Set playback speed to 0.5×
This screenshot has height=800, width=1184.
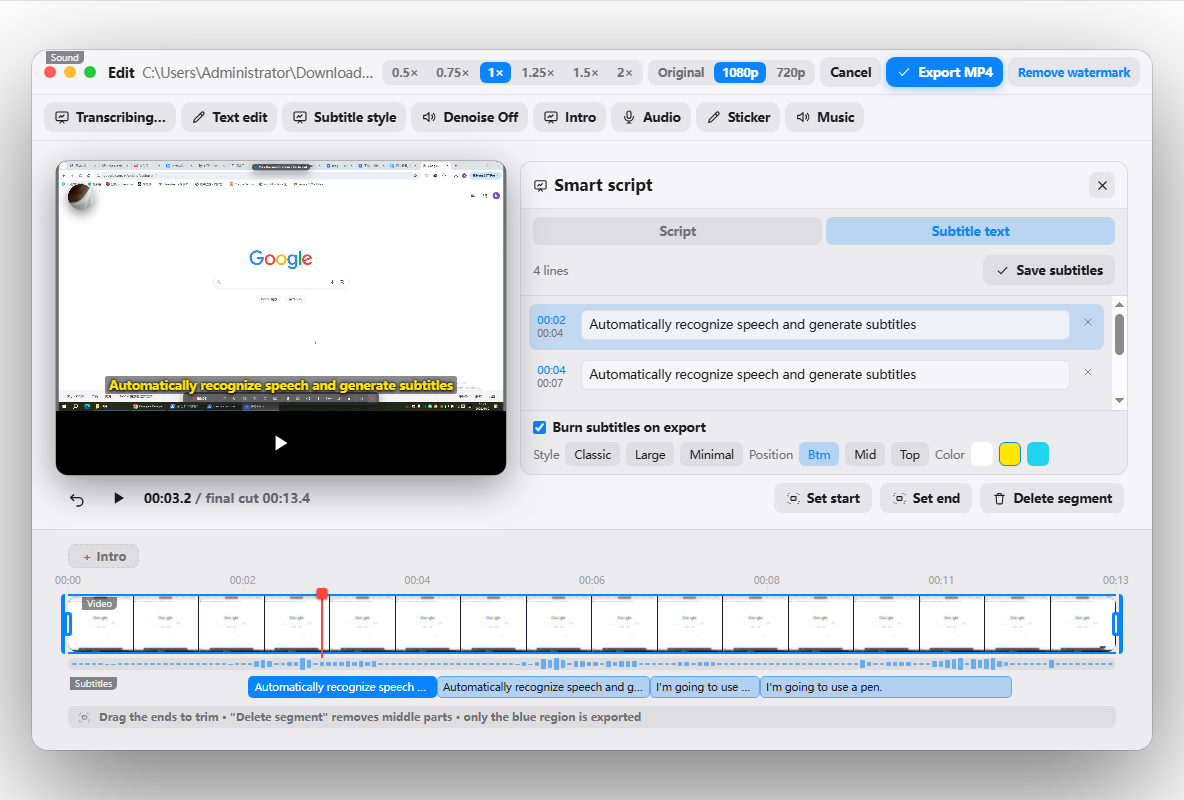[405, 73]
